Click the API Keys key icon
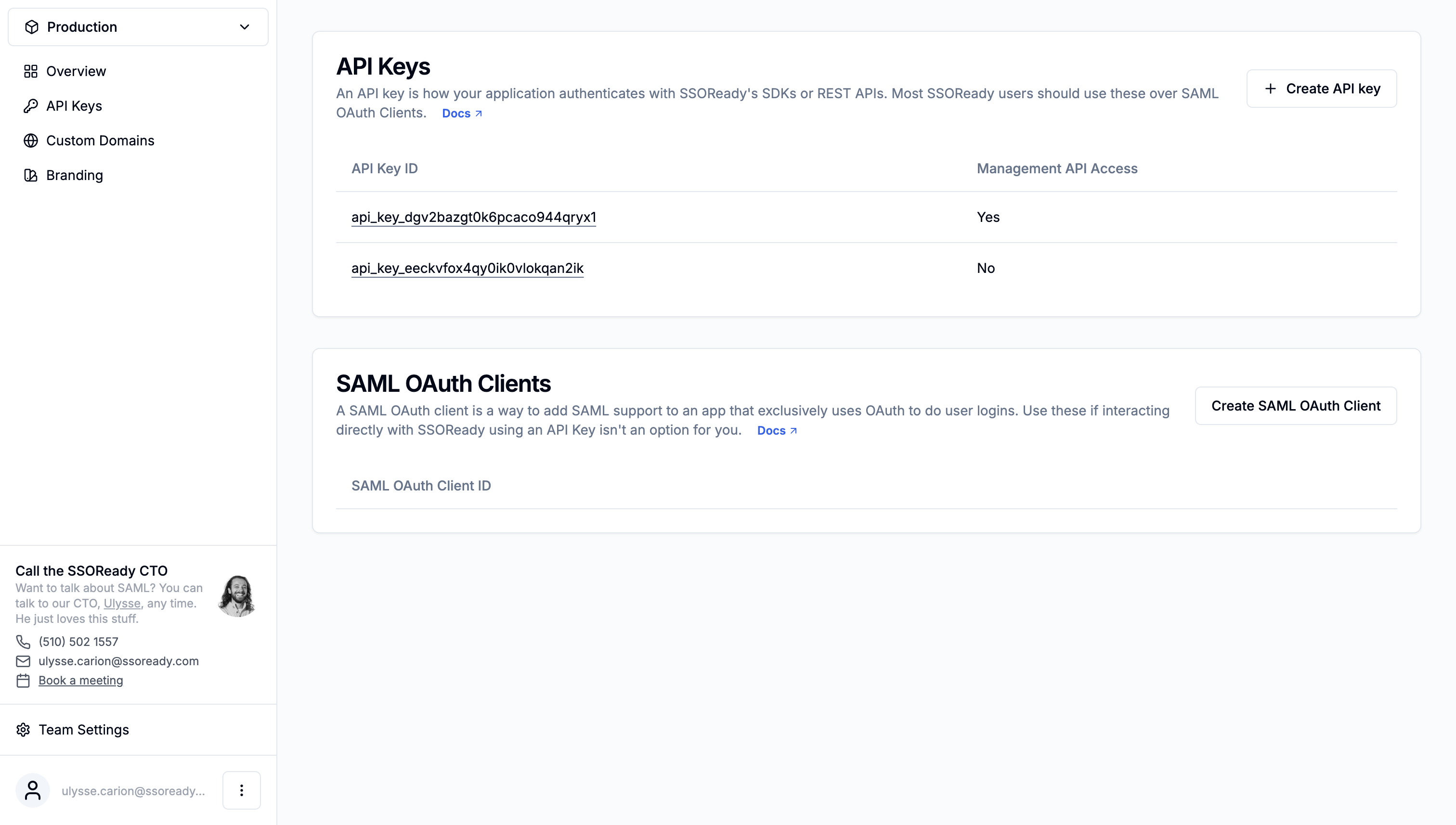The width and height of the screenshot is (1456, 825). (x=31, y=106)
